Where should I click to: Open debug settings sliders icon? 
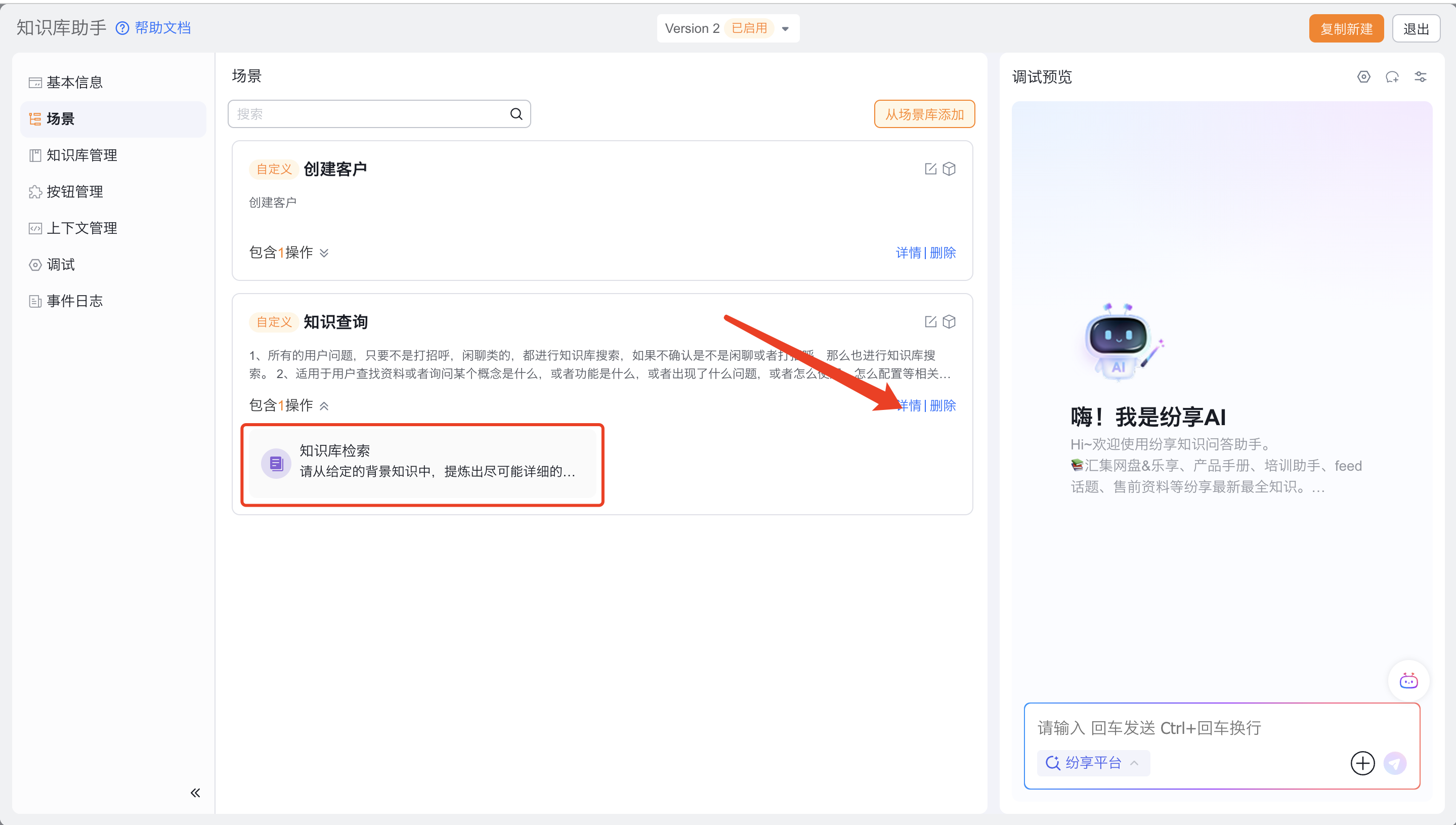(1420, 77)
